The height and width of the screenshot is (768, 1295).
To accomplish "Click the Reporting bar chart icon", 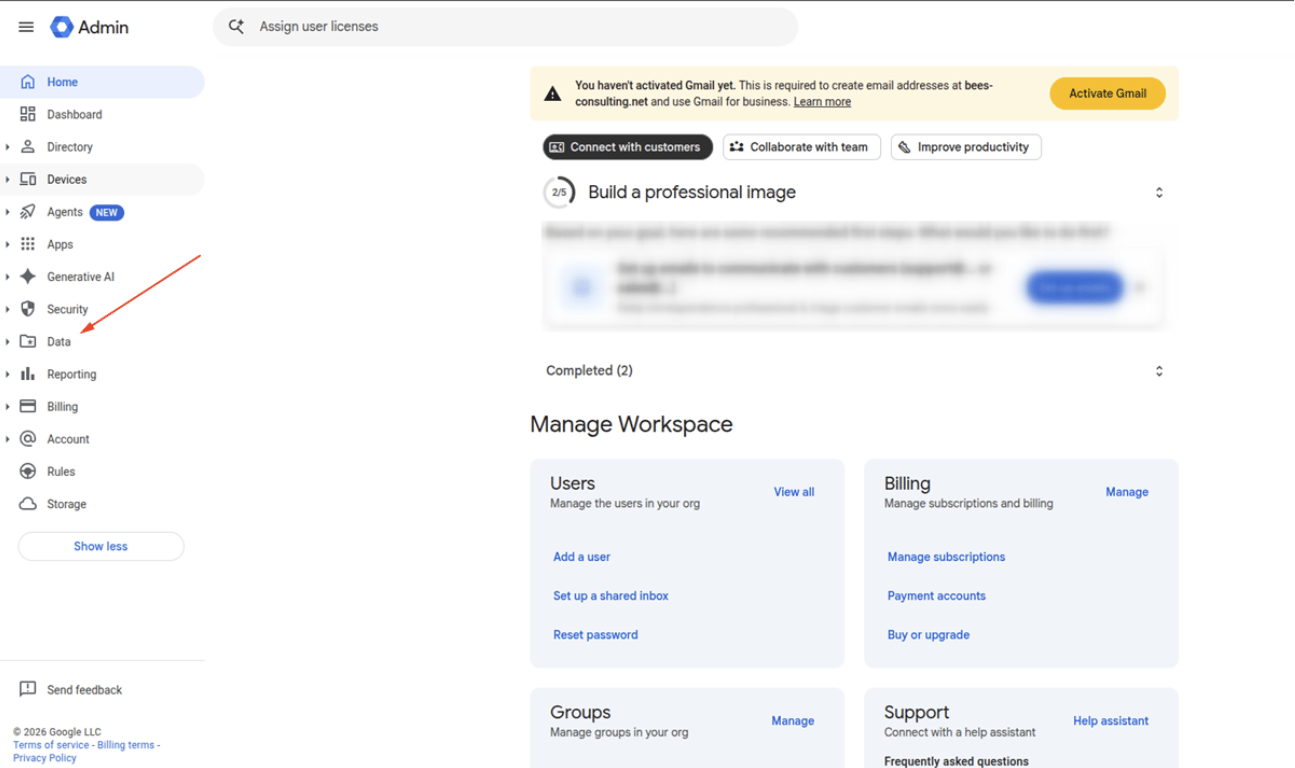I will point(28,374).
